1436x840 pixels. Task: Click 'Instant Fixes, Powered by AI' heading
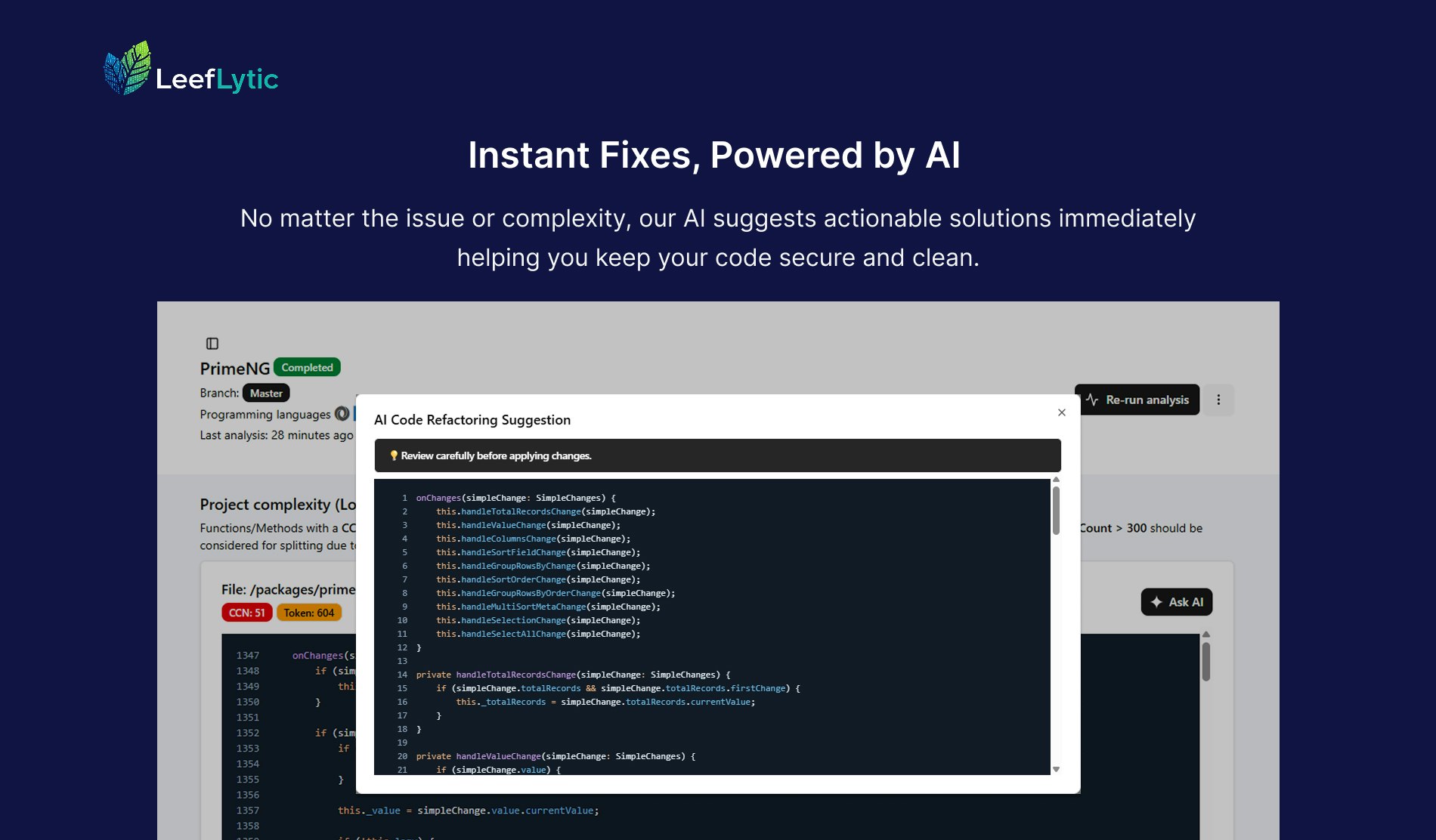pyautogui.click(x=714, y=155)
